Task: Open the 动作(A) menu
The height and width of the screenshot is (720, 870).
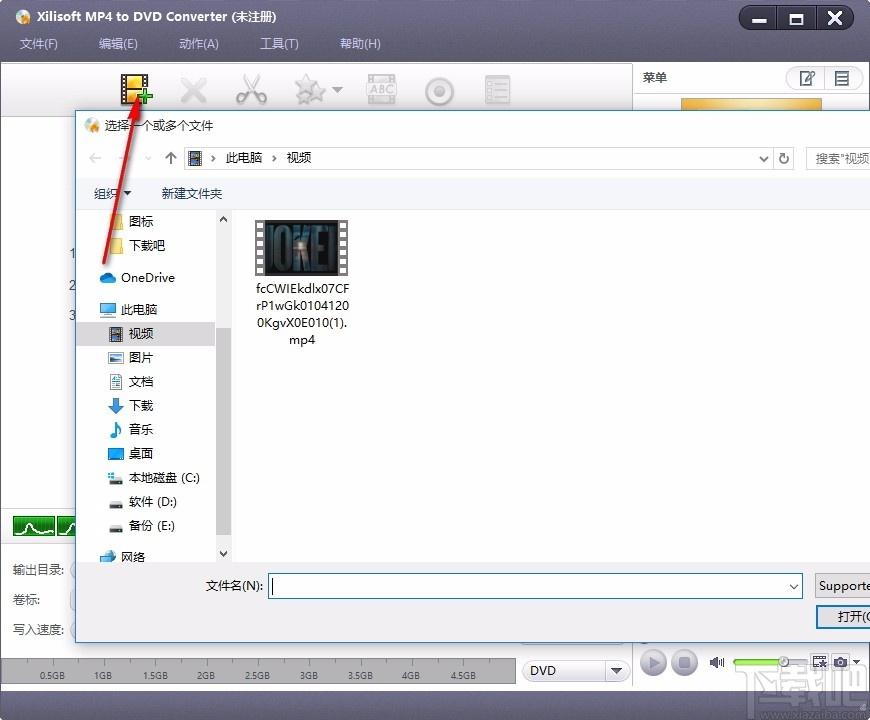Action: (199, 43)
